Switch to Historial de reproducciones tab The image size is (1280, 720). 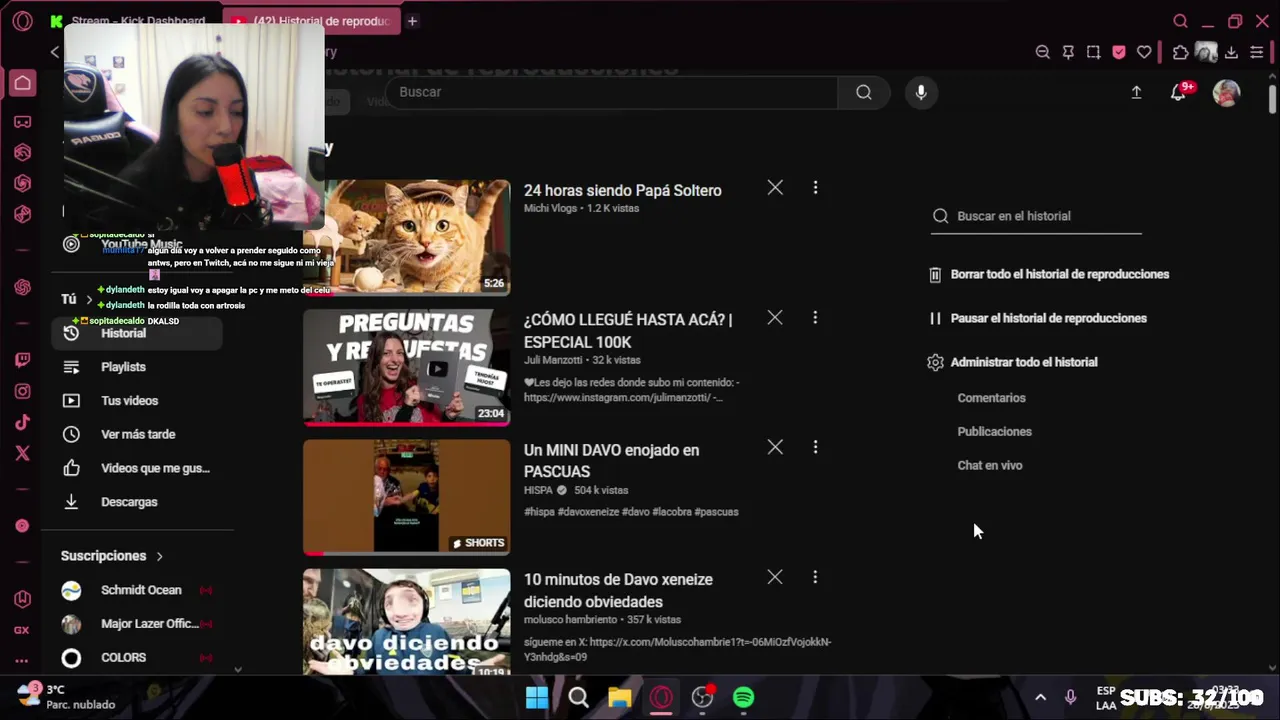point(310,21)
